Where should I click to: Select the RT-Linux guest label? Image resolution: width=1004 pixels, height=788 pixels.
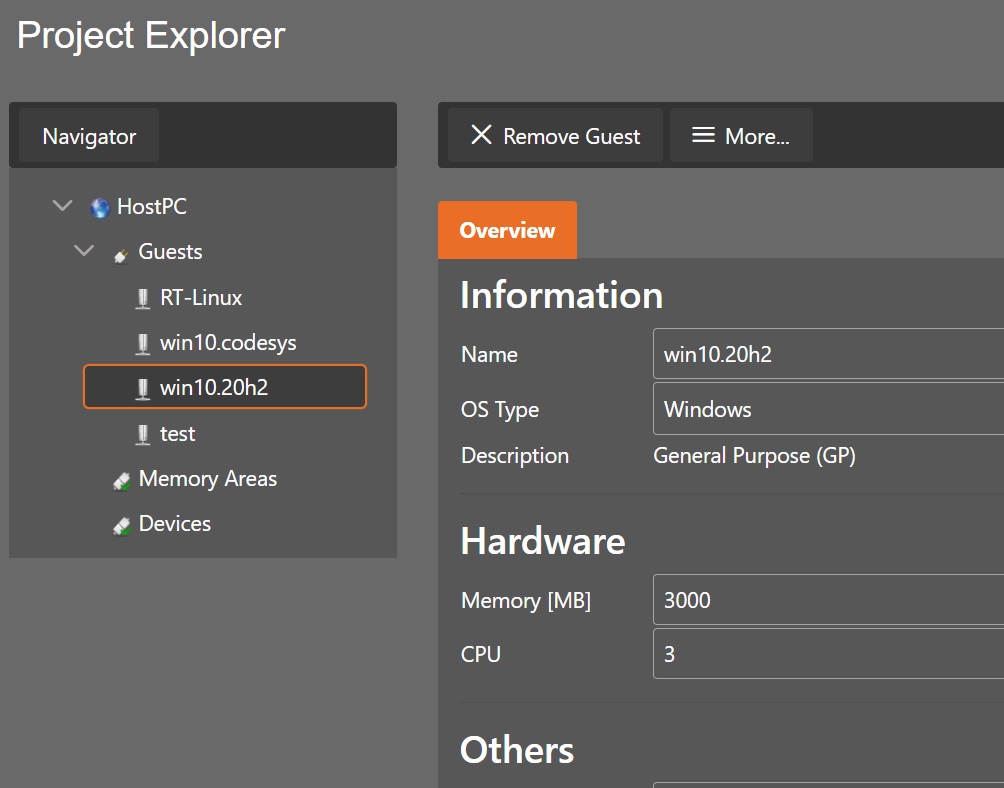[201, 298]
